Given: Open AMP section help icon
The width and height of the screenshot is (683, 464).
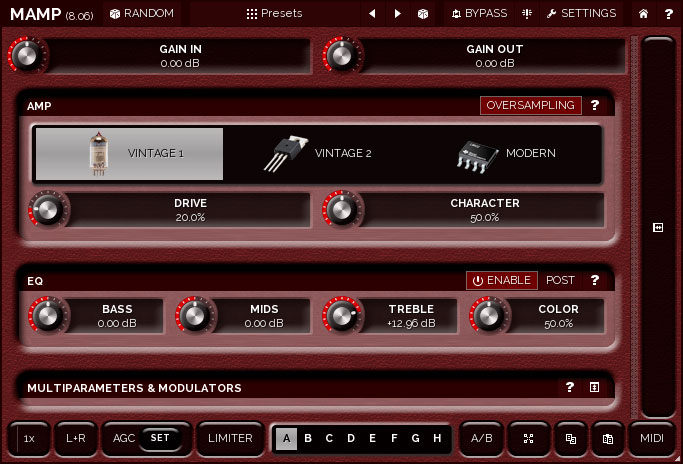Looking at the screenshot, I should (595, 105).
